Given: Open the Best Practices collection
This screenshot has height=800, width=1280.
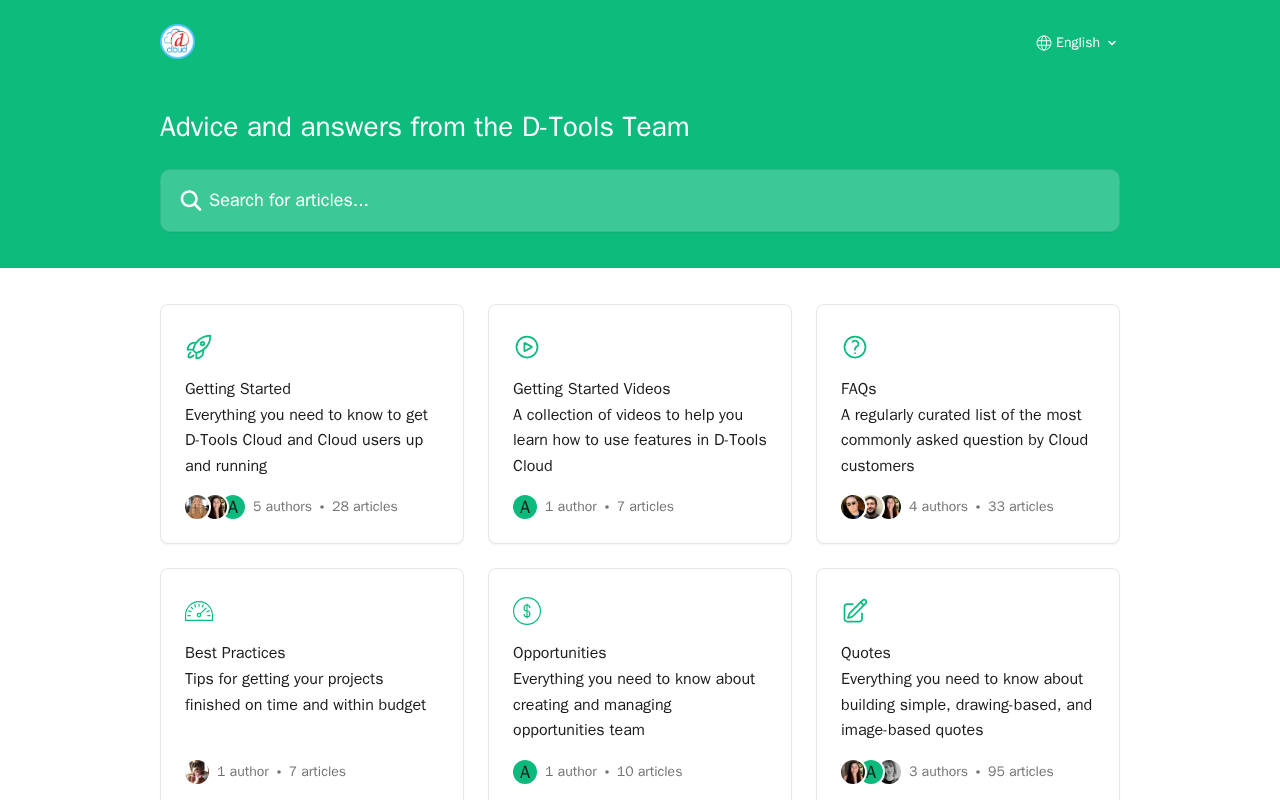Looking at the screenshot, I should (235, 653).
